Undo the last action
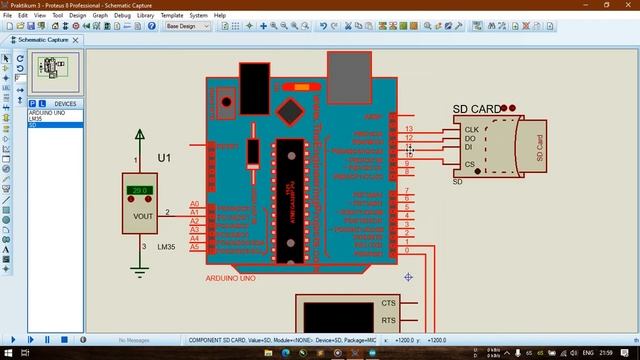 tap(323, 26)
